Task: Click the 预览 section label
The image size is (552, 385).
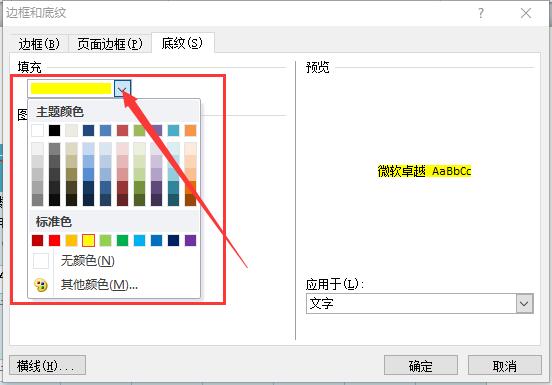Action: [x=318, y=67]
